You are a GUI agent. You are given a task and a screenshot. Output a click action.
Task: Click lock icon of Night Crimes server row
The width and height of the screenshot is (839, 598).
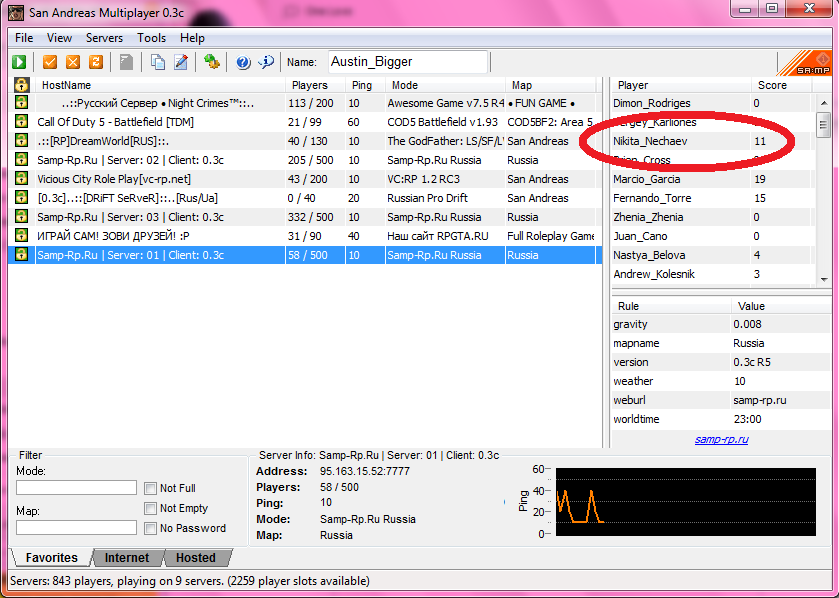21,103
